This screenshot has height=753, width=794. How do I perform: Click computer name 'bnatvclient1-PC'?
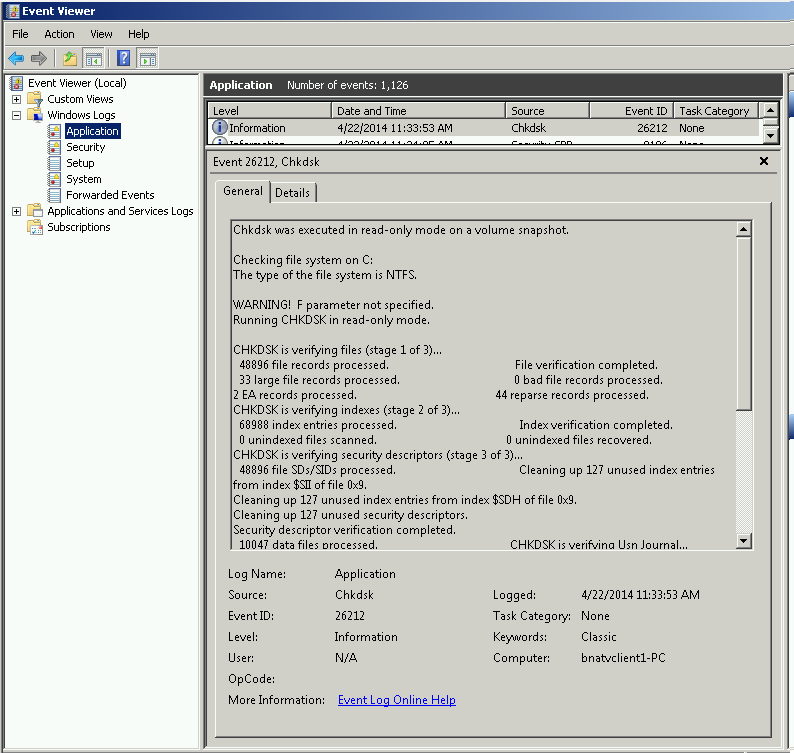point(623,658)
